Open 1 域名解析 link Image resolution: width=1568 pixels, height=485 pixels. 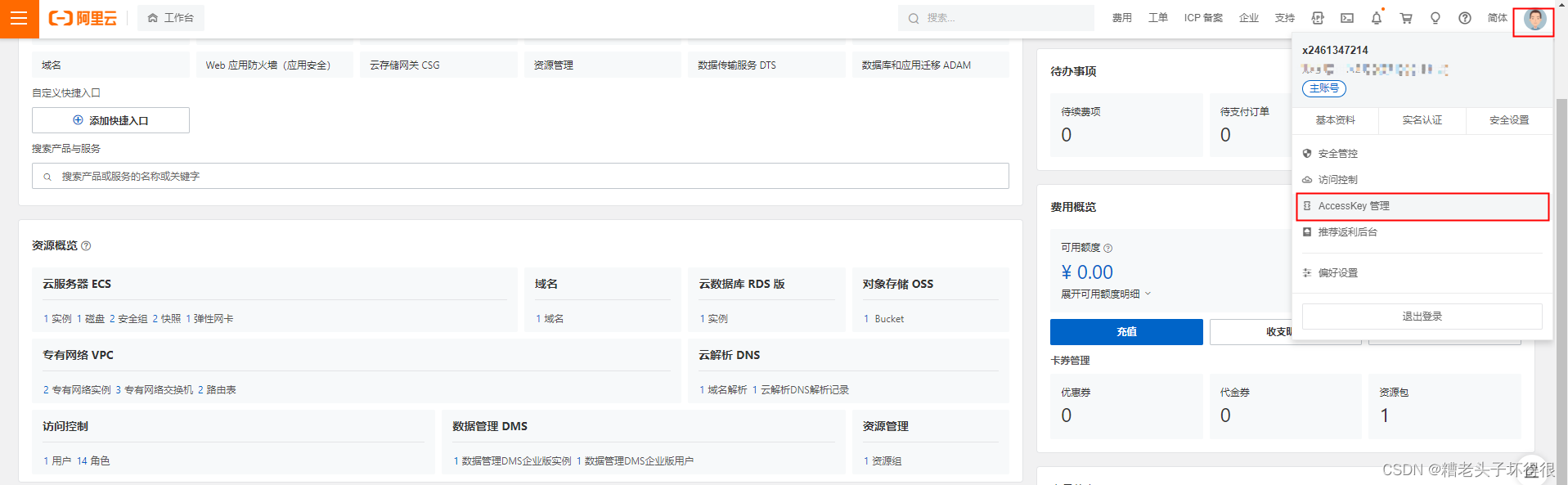coord(723,390)
